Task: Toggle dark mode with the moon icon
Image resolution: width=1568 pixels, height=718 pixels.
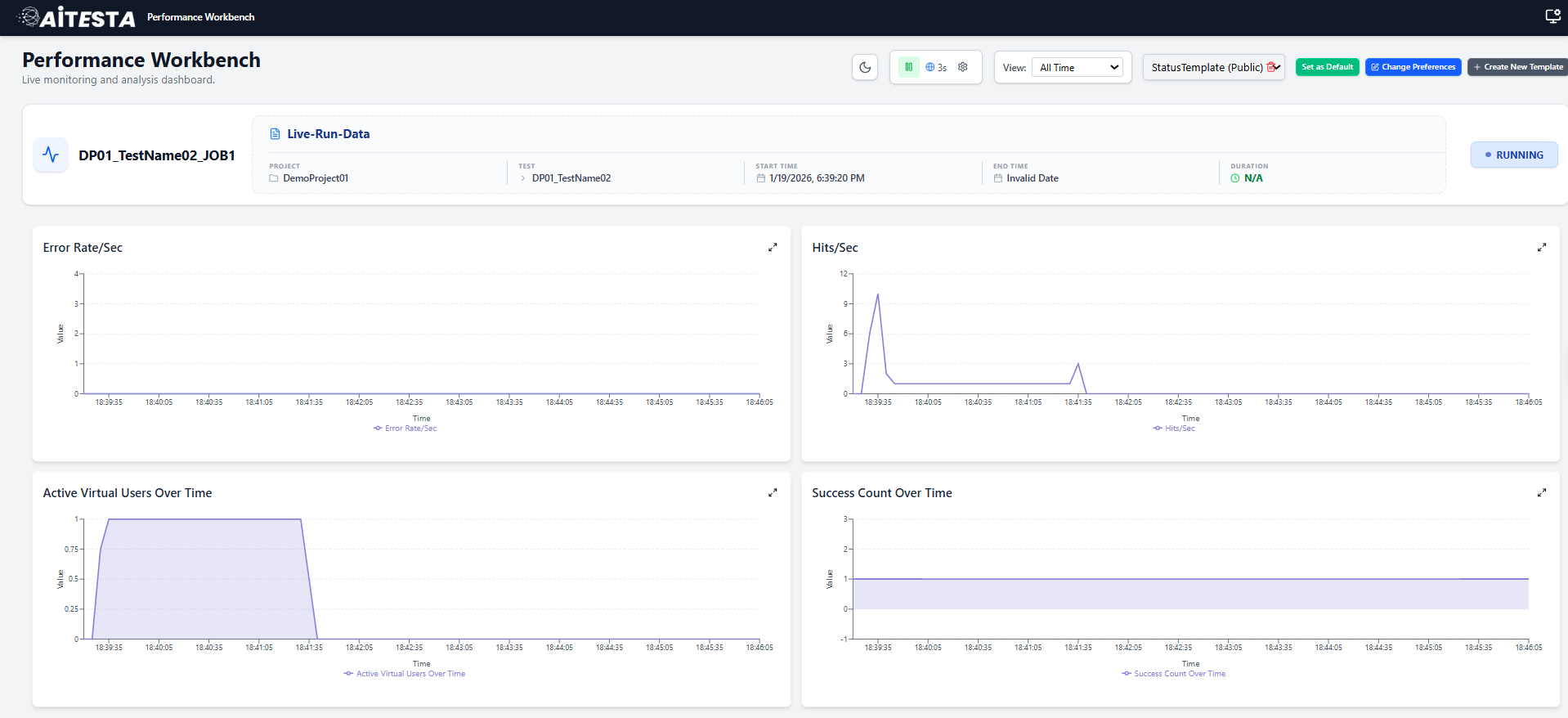Action: pos(865,67)
